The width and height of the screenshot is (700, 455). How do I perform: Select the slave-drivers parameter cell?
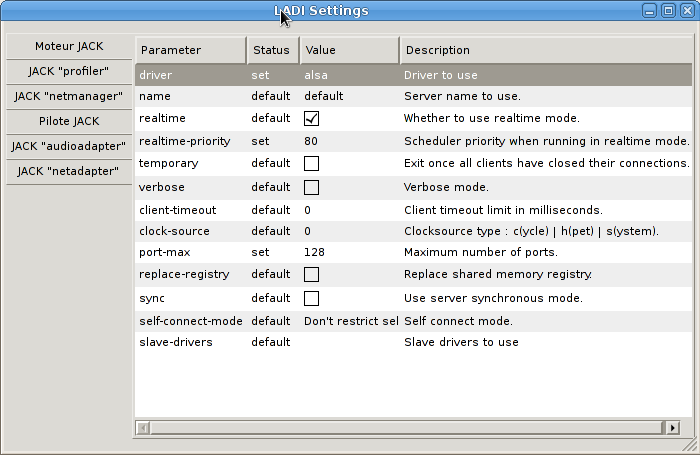pyautogui.click(x=175, y=342)
